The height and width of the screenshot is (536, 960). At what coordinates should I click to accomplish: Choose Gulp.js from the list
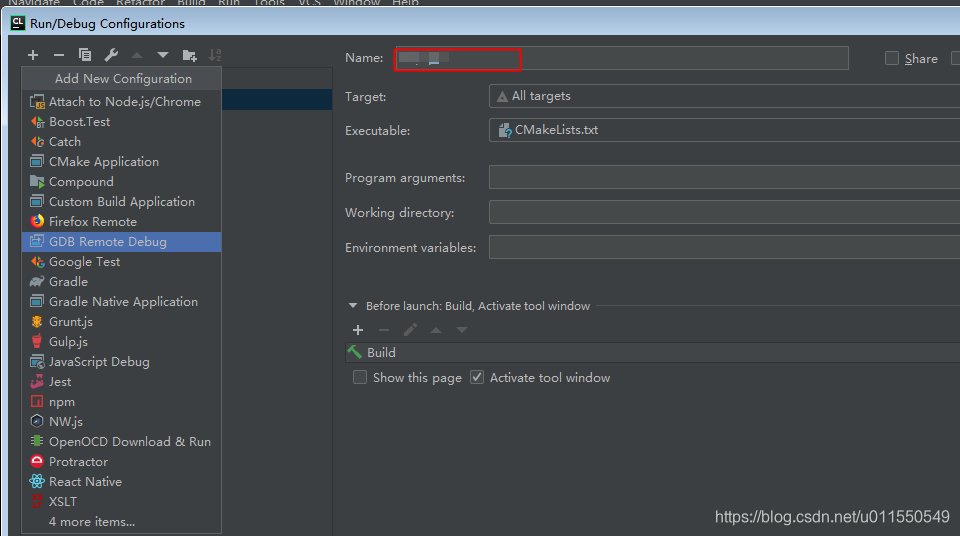point(121,342)
